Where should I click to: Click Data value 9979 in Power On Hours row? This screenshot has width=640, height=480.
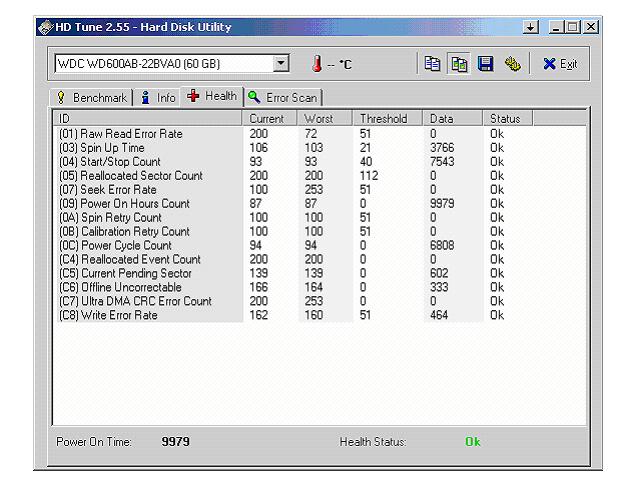pos(442,203)
